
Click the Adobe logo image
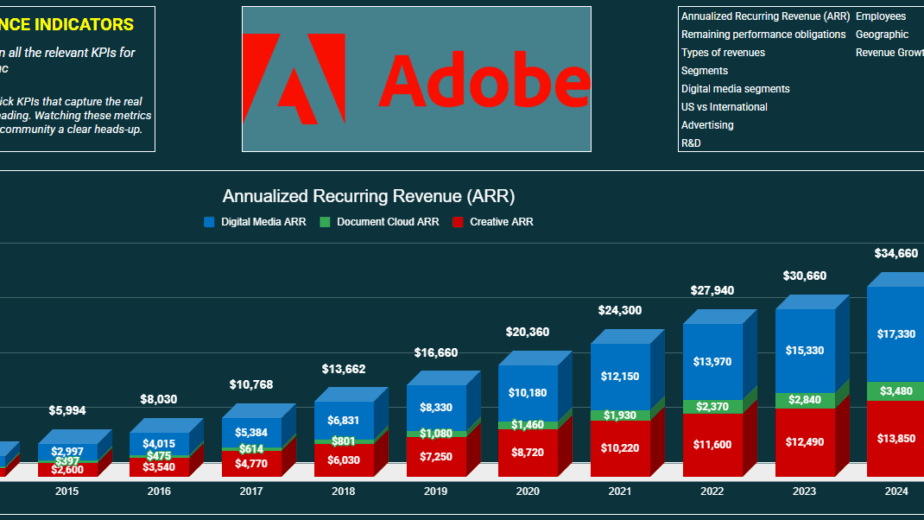coord(415,79)
